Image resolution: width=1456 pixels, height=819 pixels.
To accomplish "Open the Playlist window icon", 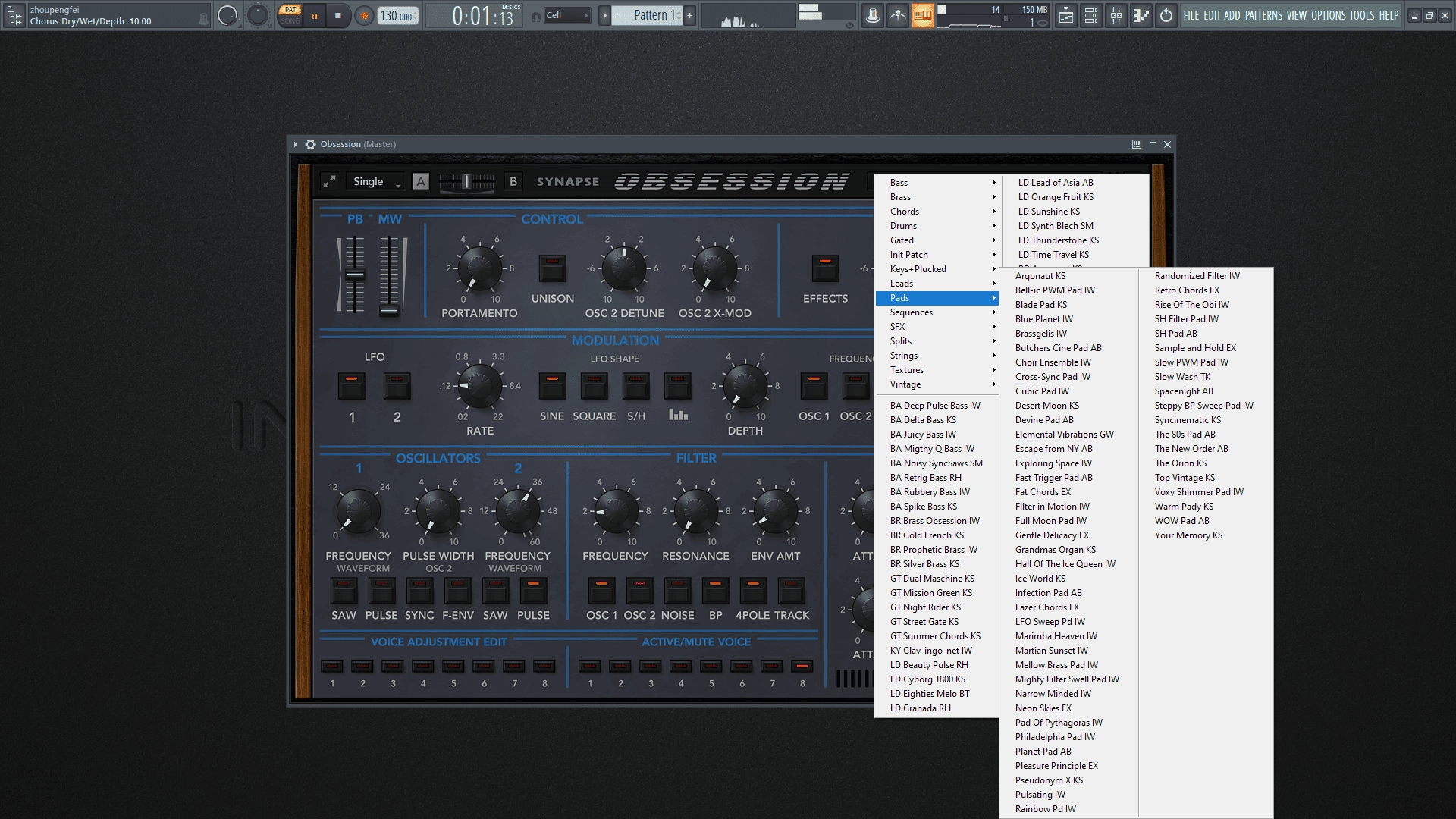I will pos(1065,15).
